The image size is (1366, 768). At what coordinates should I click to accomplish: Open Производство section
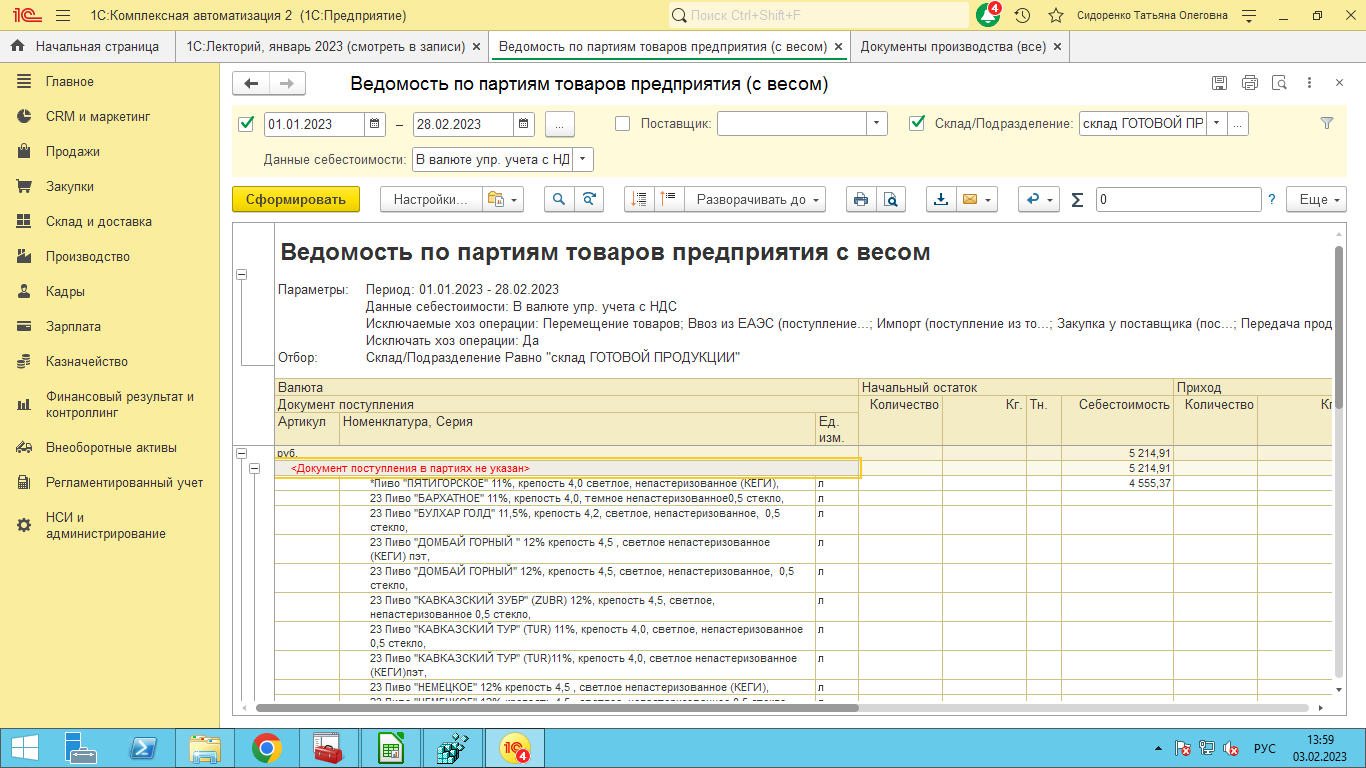[88, 257]
